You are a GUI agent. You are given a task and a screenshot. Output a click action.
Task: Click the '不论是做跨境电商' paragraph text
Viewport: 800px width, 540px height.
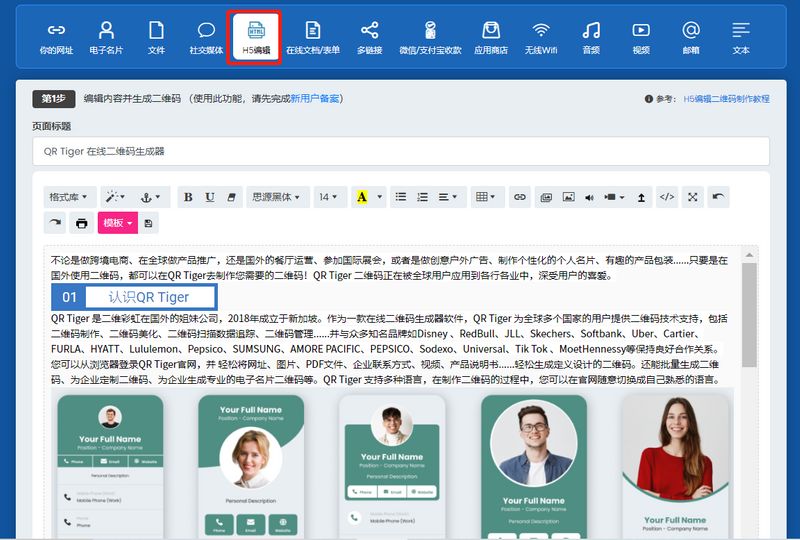click(x=389, y=268)
